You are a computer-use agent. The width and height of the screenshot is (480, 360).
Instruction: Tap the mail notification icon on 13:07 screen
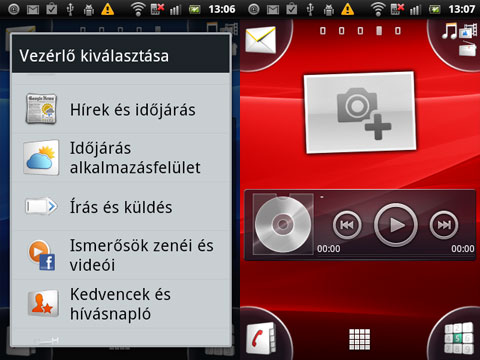[273, 10]
